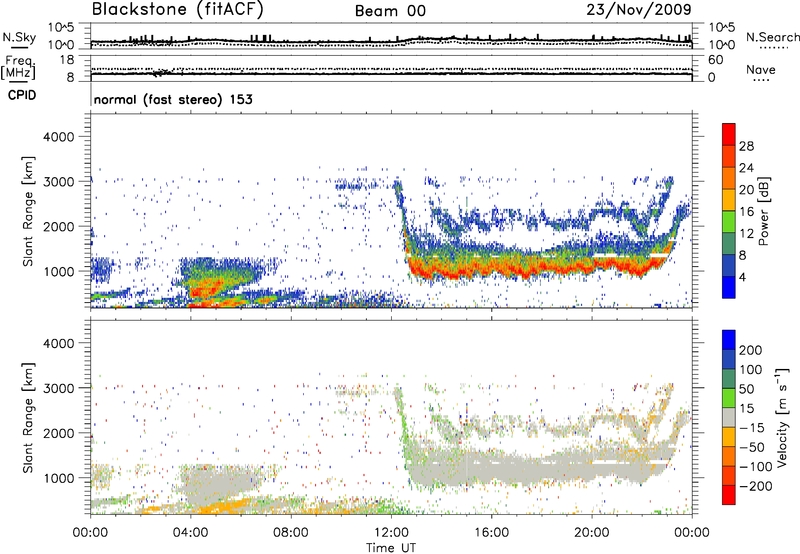Click the 'CPID' row label
The height and width of the screenshot is (554, 800).
[22, 95]
